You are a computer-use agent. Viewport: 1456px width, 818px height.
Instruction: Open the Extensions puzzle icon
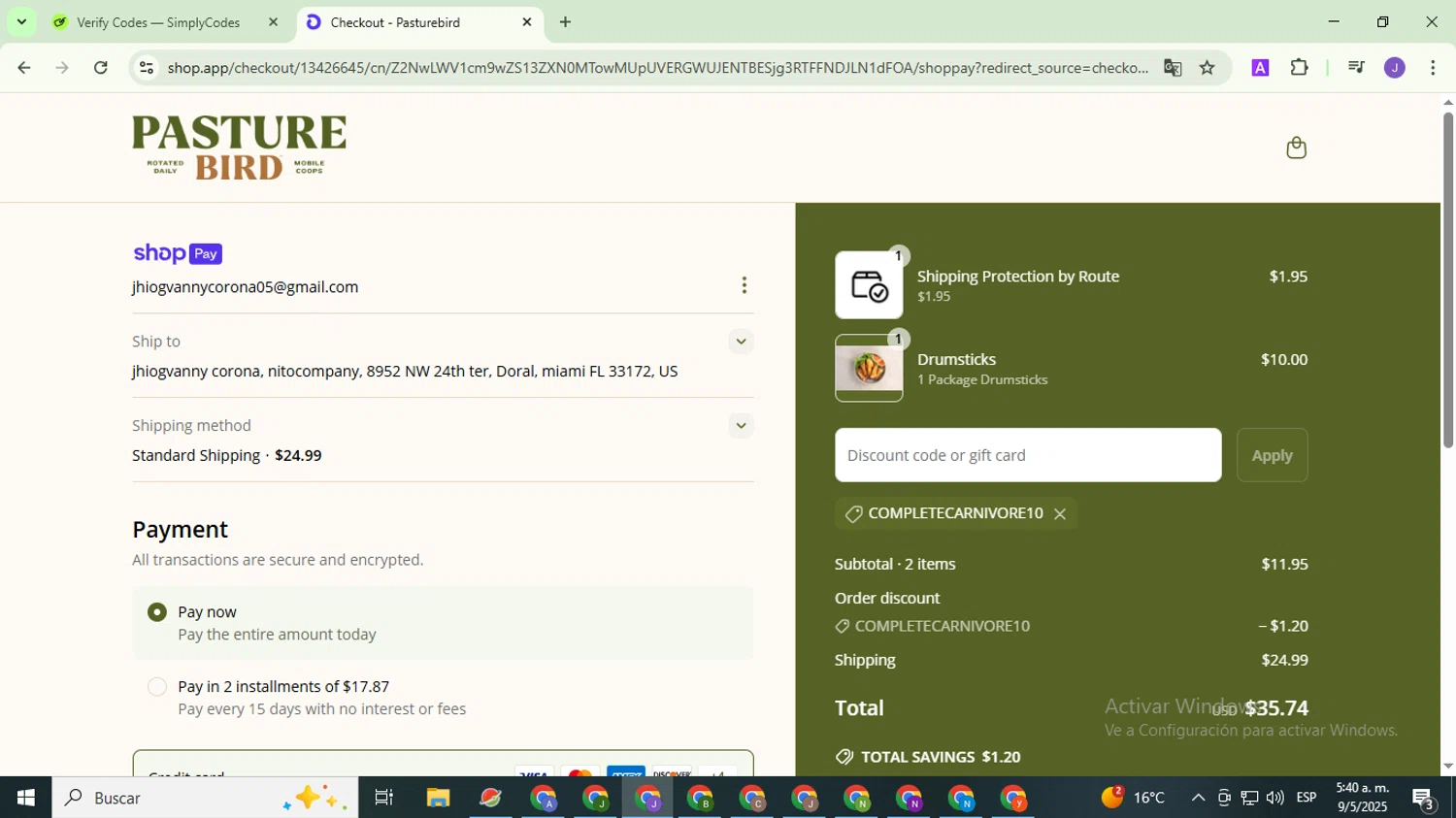(x=1299, y=68)
